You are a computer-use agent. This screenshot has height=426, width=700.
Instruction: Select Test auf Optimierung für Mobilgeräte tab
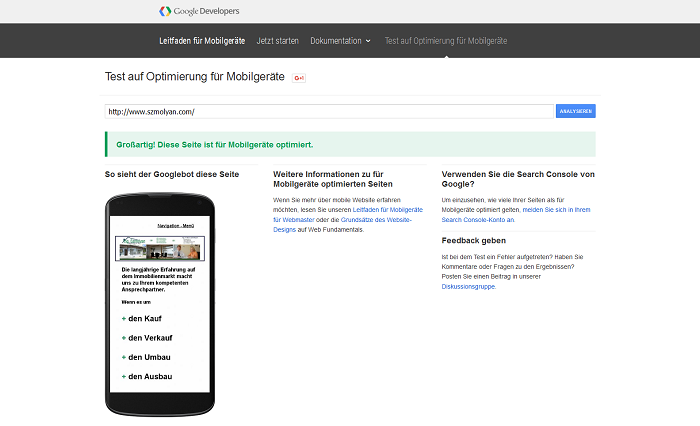446,41
